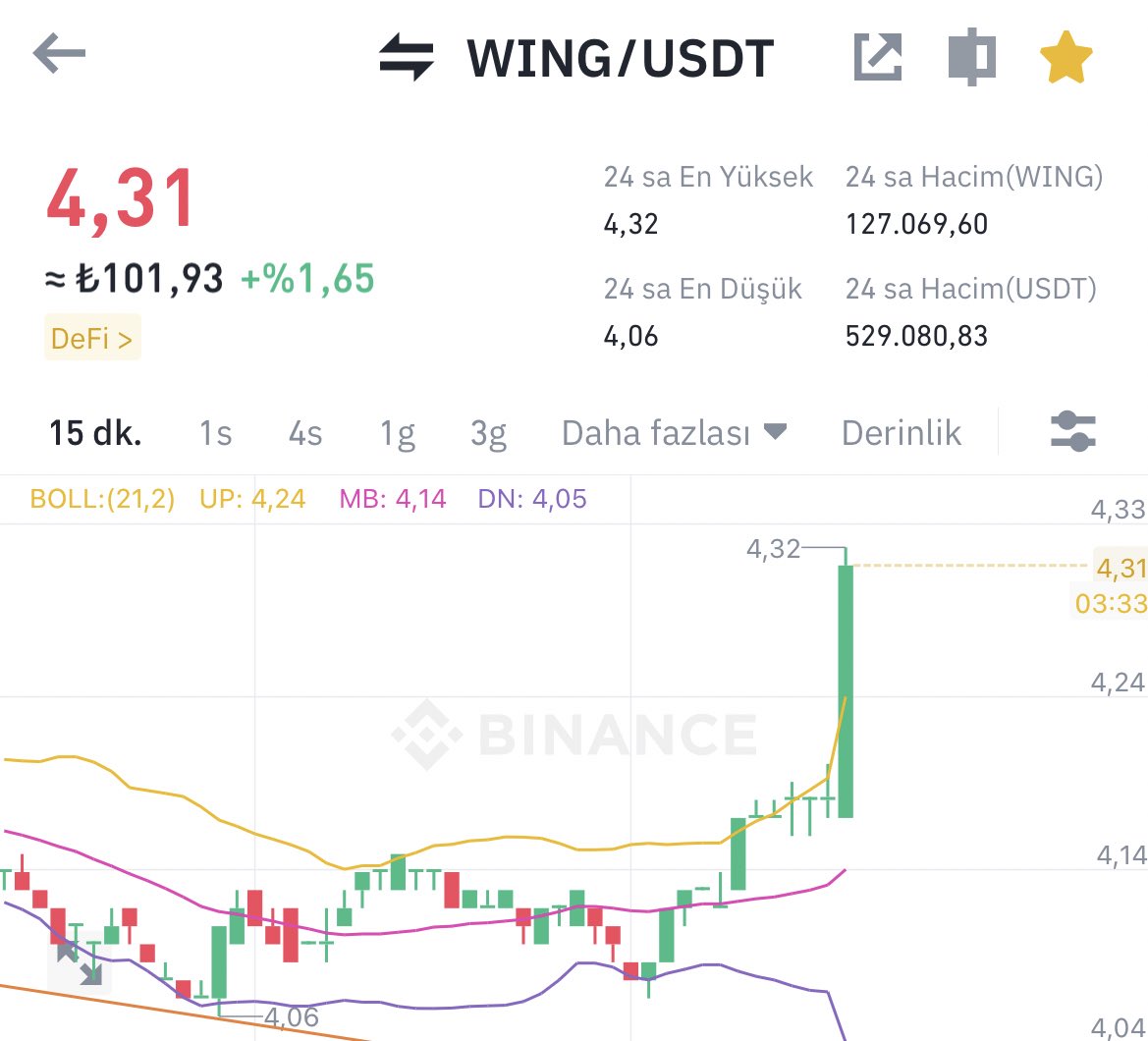Go back using the left arrow
The width and height of the screenshot is (1148, 1041).
(x=59, y=53)
